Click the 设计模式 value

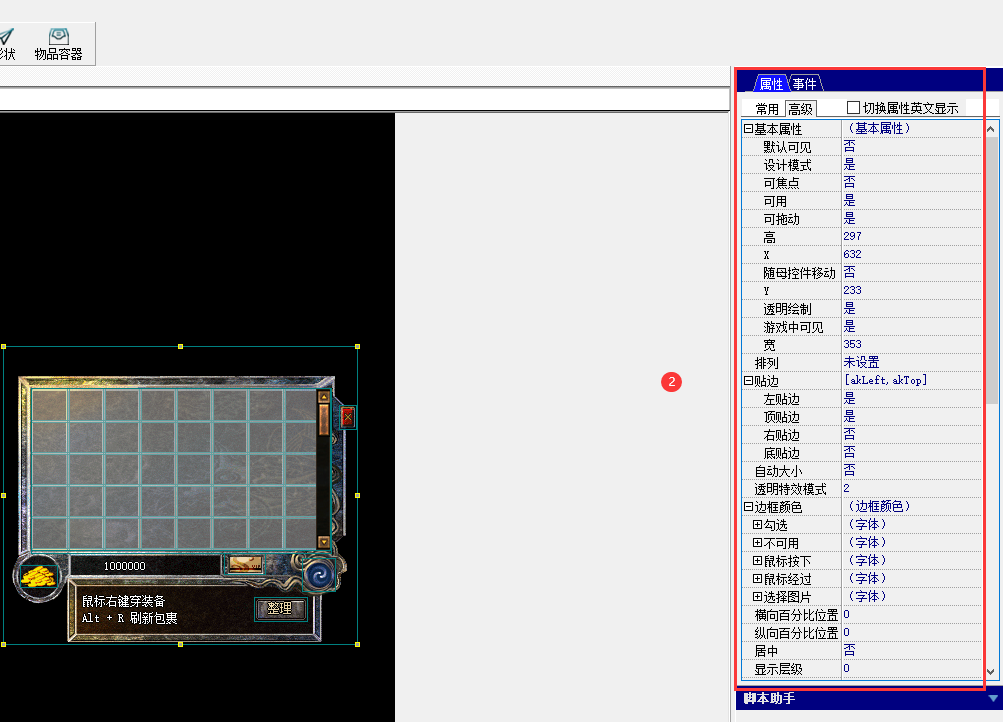tap(849, 164)
